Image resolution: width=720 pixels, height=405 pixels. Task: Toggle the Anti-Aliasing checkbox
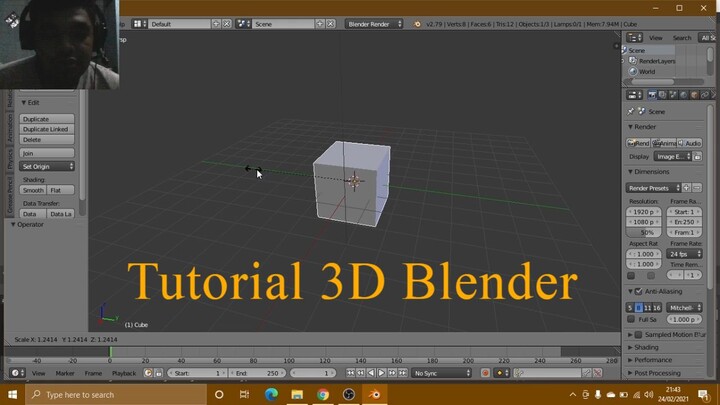638,291
